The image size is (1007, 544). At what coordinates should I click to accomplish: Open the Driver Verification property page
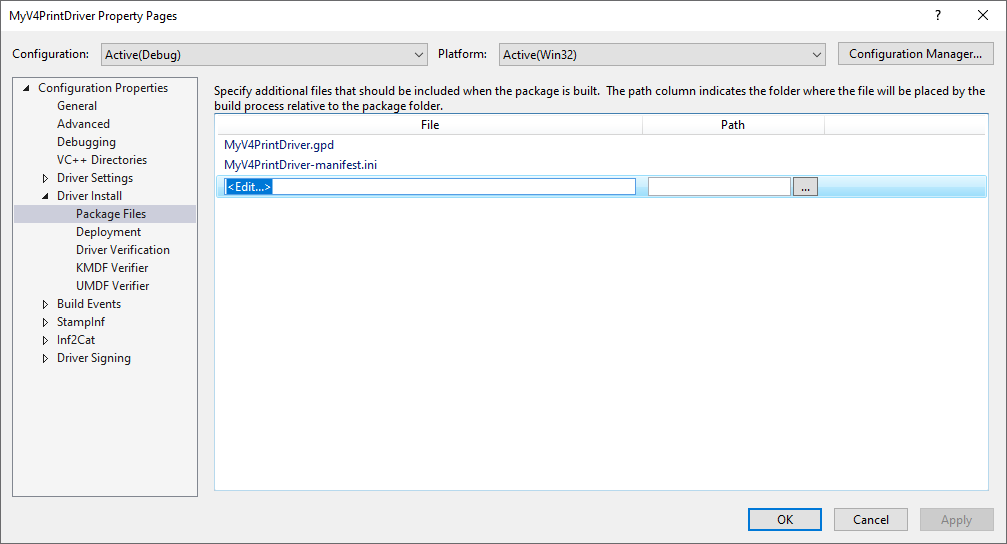123,250
